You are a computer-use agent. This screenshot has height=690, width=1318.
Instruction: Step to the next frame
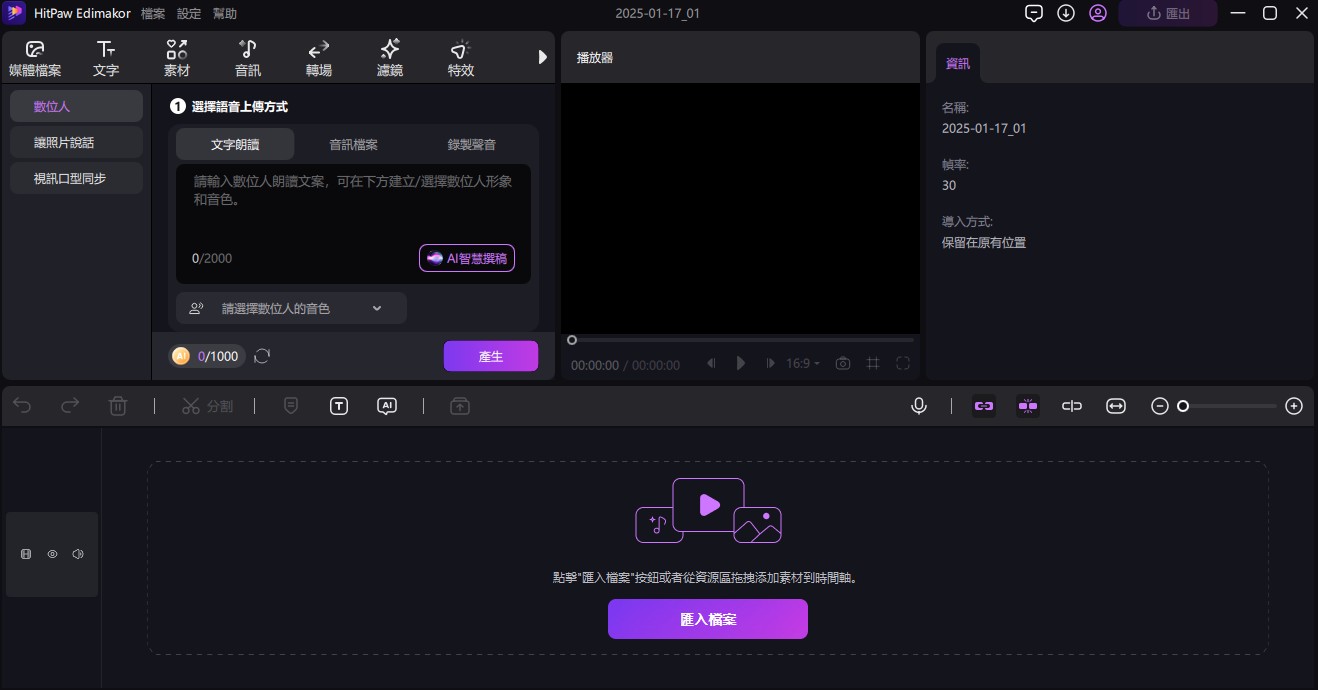770,364
